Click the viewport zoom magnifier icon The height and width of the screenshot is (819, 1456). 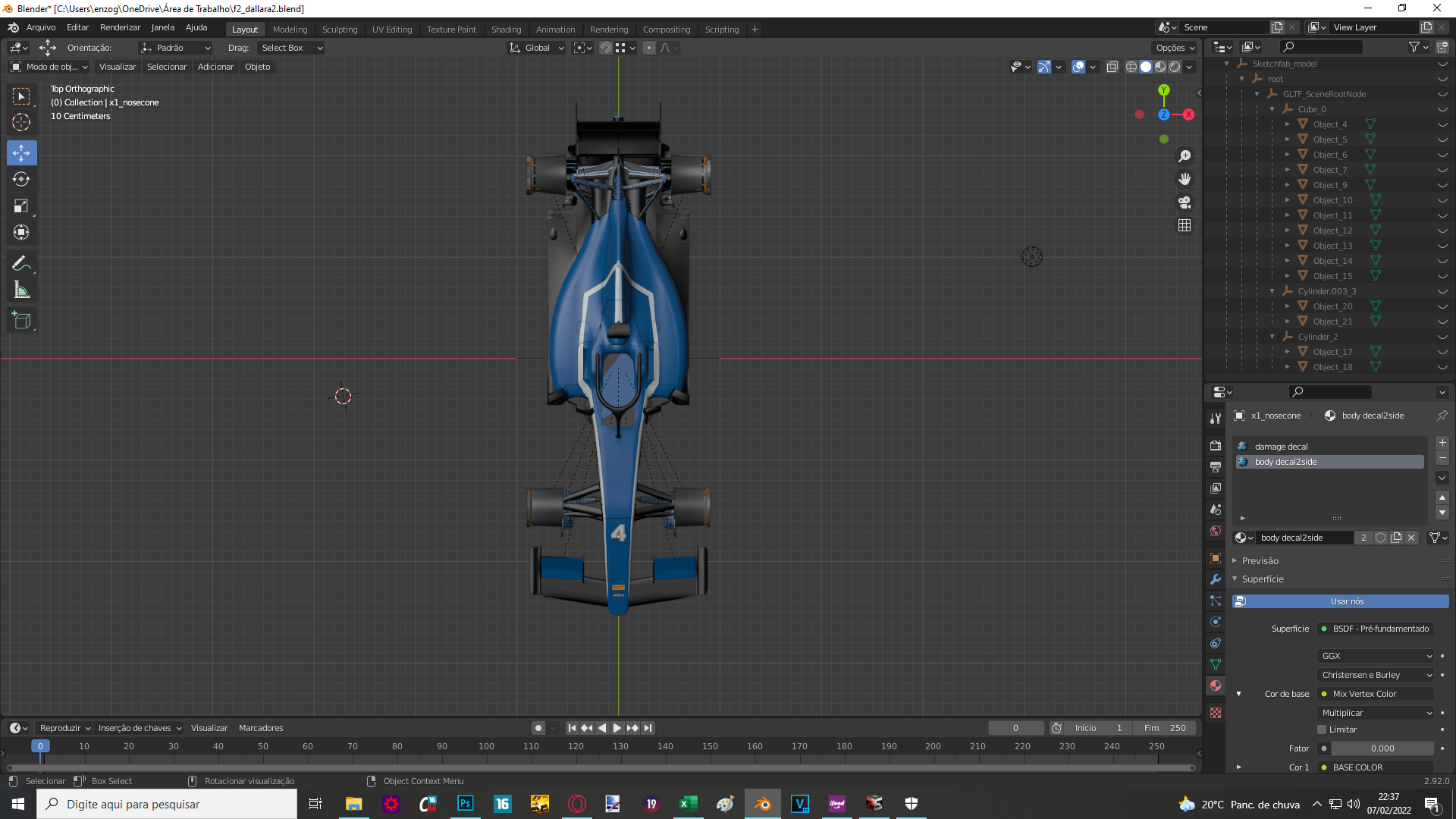tap(1185, 156)
